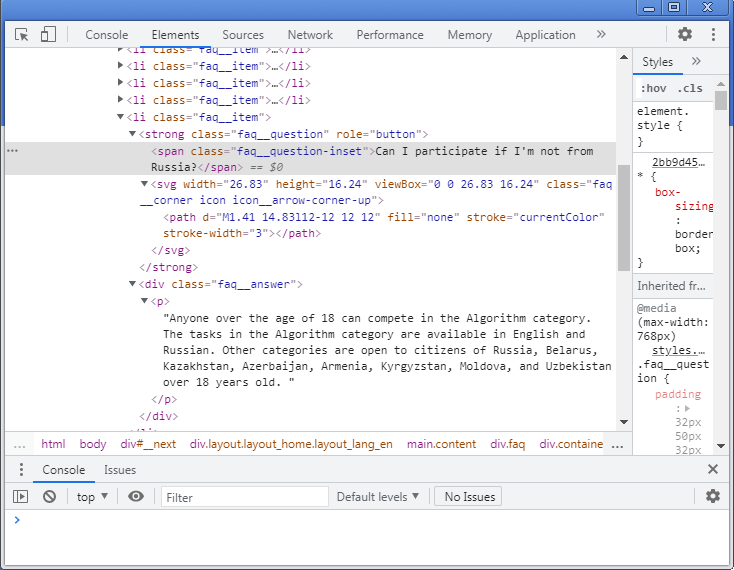Click the main.content breadcrumb
This screenshot has width=734, height=570.
[441, 444]
